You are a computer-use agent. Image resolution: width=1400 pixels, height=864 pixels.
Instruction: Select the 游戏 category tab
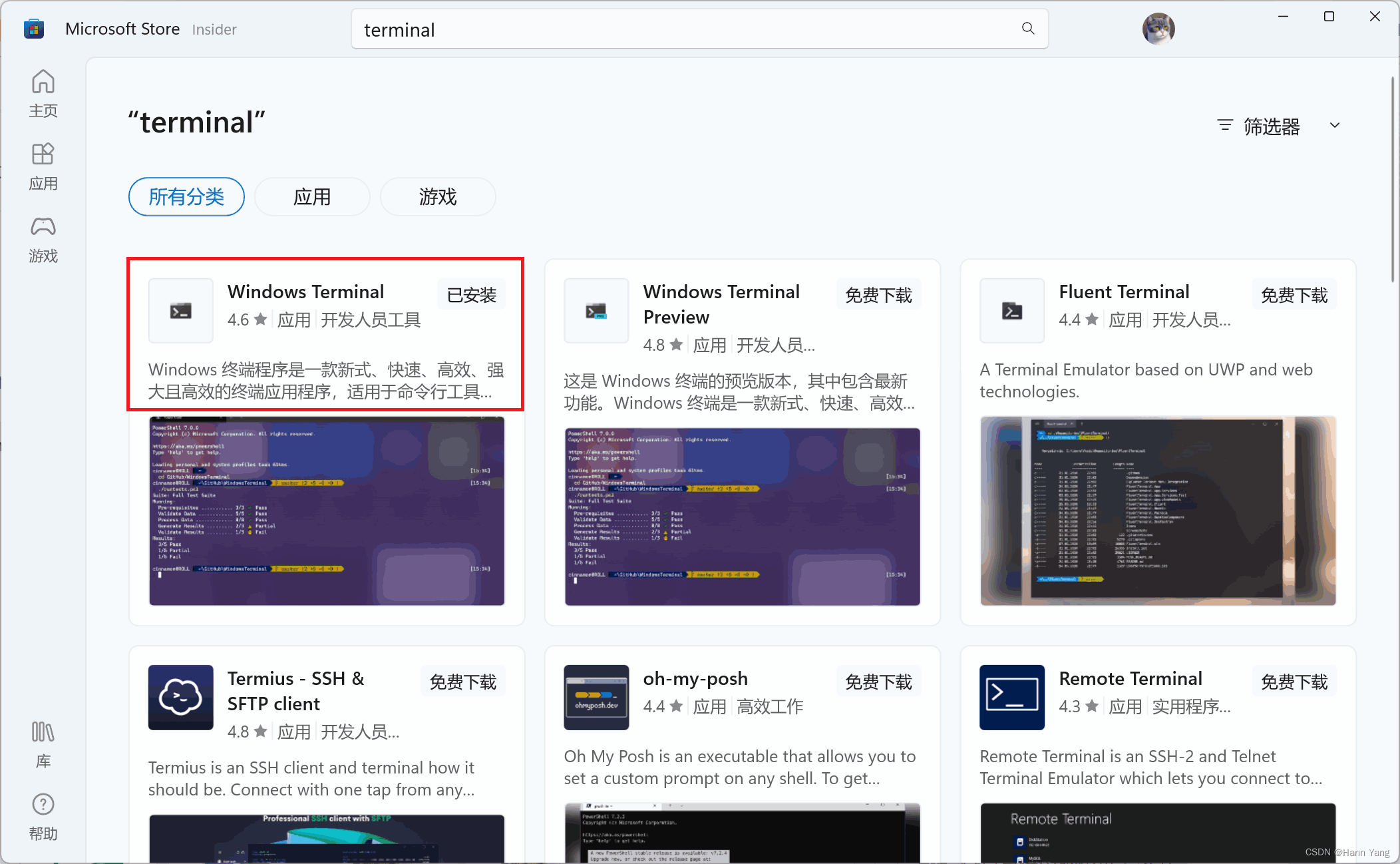(438, 197)
